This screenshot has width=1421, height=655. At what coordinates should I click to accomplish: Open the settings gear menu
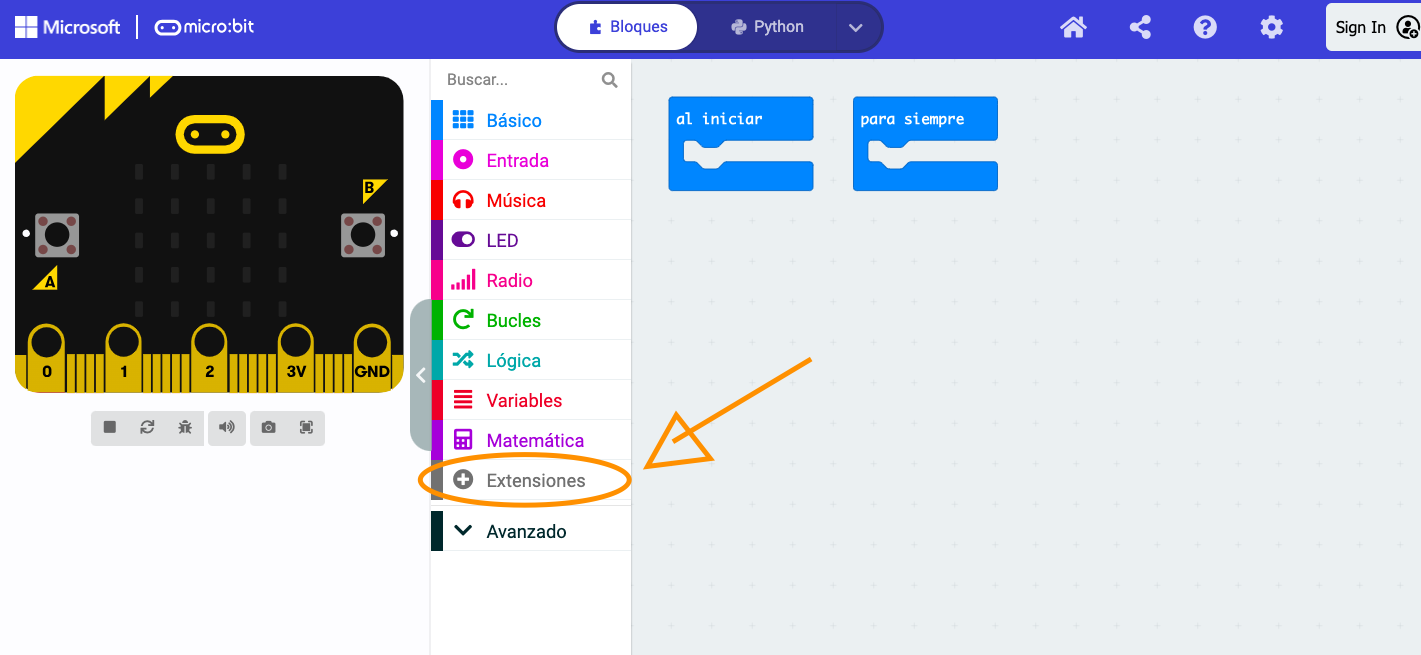pos(1271,27)
